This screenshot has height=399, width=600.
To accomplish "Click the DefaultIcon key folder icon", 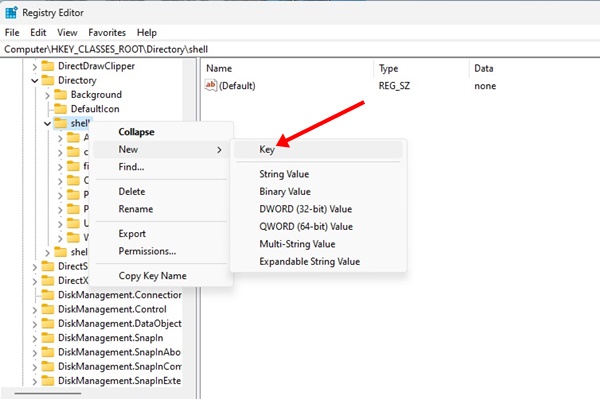I will tap(60, 109).
